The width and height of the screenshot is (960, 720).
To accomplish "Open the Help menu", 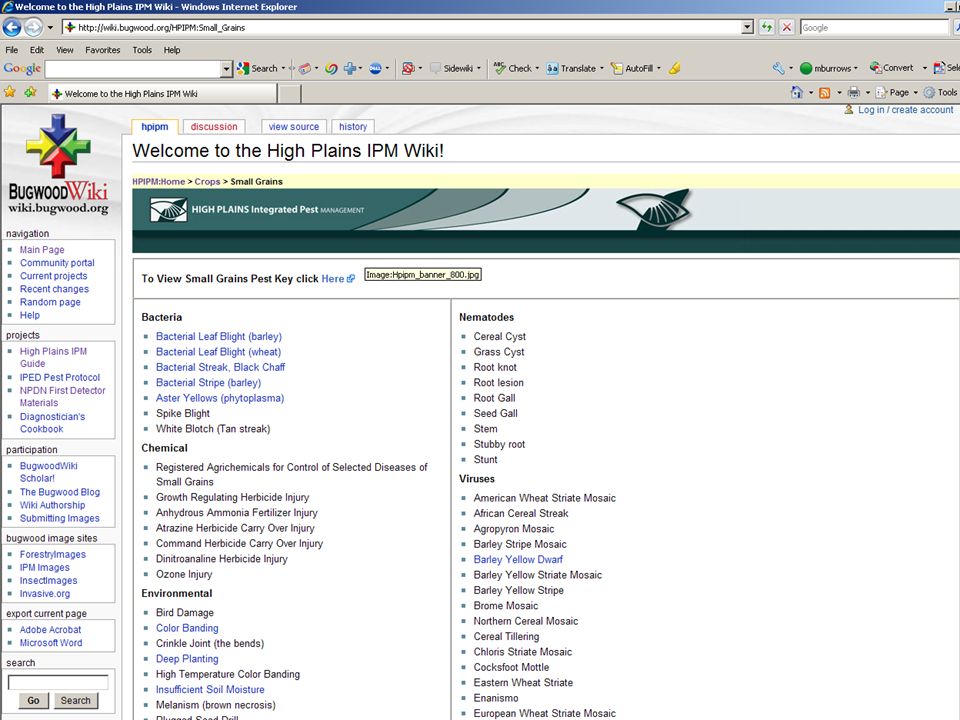I will pos(171,50).
